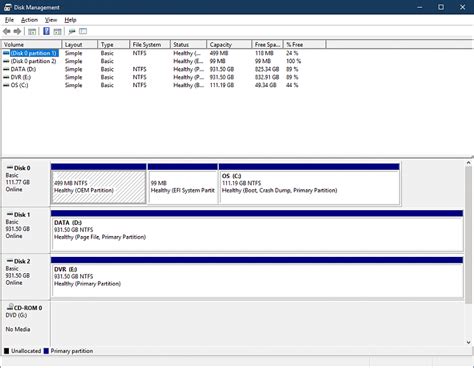The height and width of the screenshot is (368, 474).
Task: Sort by the Free Space column header
Action: pos(268,44)
